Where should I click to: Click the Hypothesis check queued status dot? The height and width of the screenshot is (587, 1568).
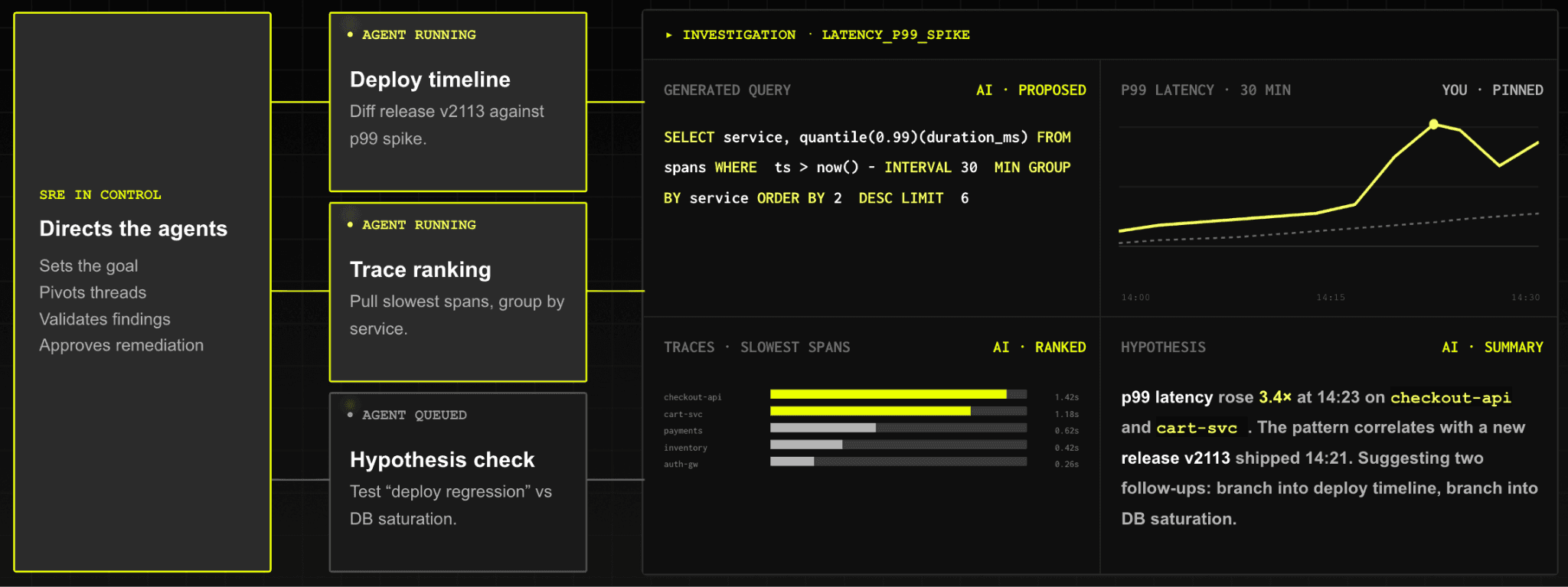(x=350, y=415)
